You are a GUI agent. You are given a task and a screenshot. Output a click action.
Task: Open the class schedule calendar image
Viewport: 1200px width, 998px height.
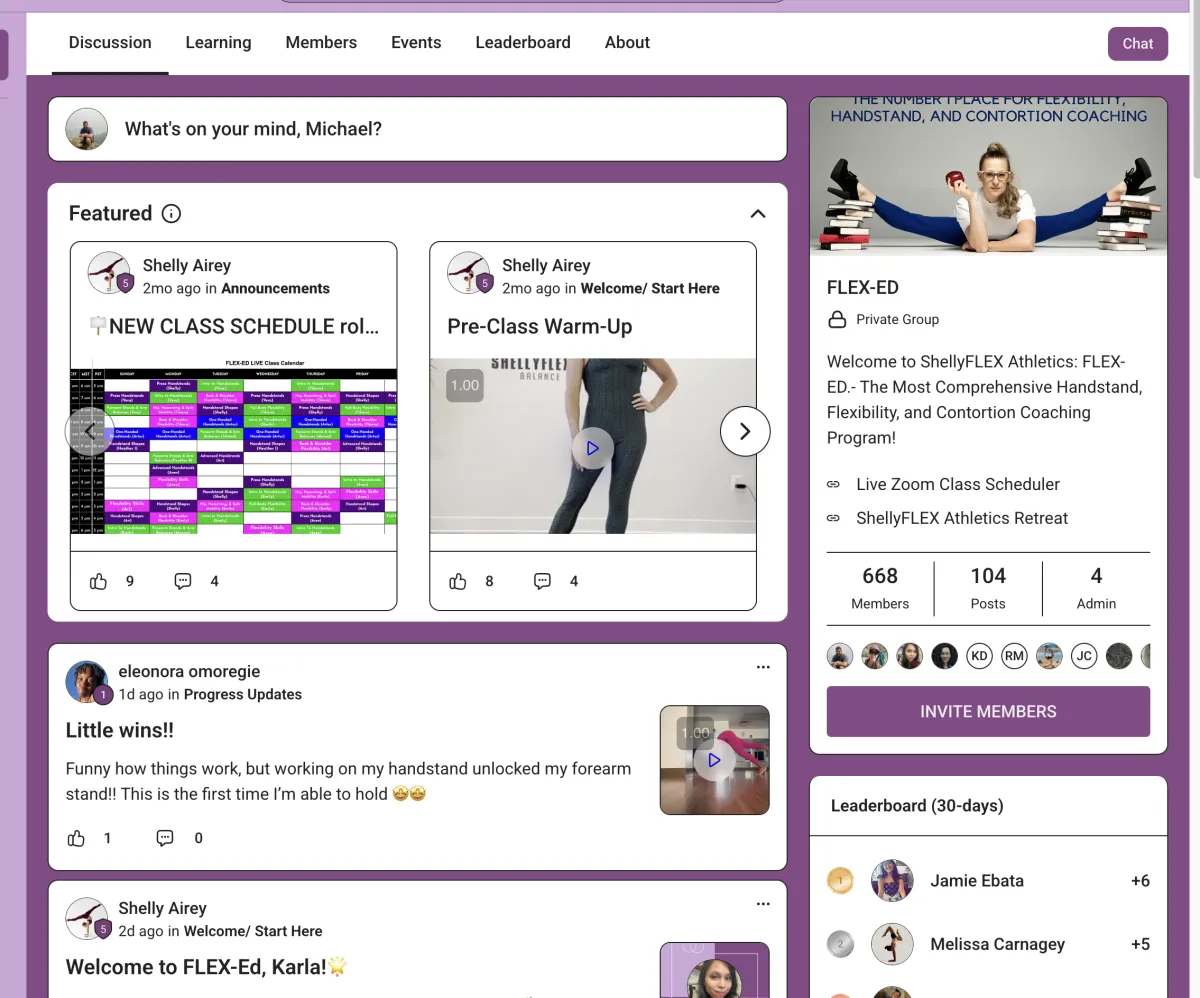click(x=234, y=446)
